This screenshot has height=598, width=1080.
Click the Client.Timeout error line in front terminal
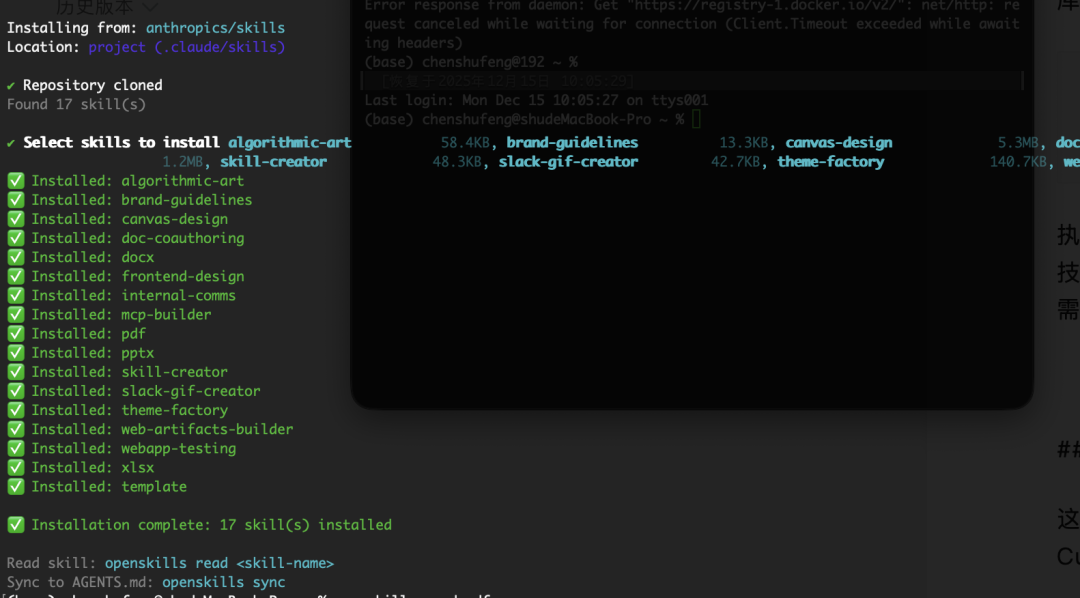pos(692,23)
